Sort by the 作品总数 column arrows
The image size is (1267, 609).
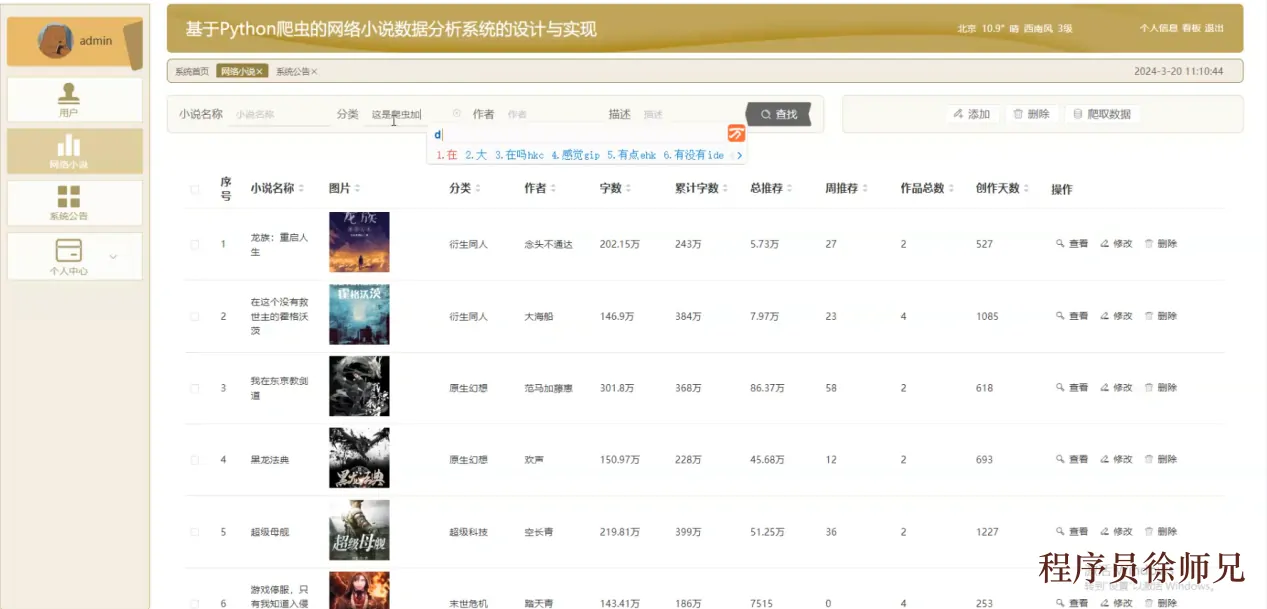(952, 188)
